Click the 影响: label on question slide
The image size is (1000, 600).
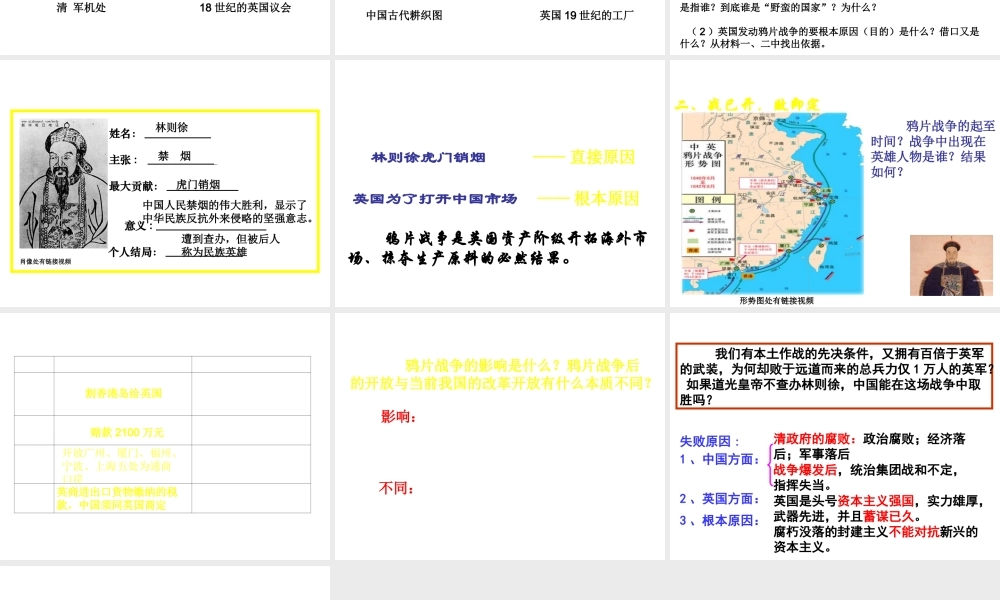coord(398,417)
